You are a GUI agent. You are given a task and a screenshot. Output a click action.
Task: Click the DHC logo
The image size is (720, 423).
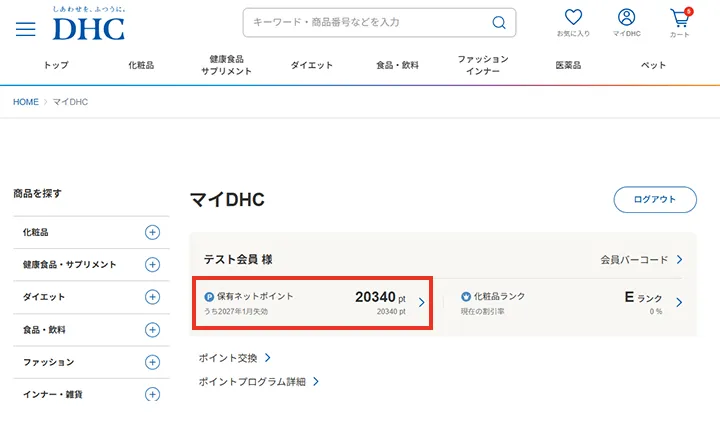(89, 27)
